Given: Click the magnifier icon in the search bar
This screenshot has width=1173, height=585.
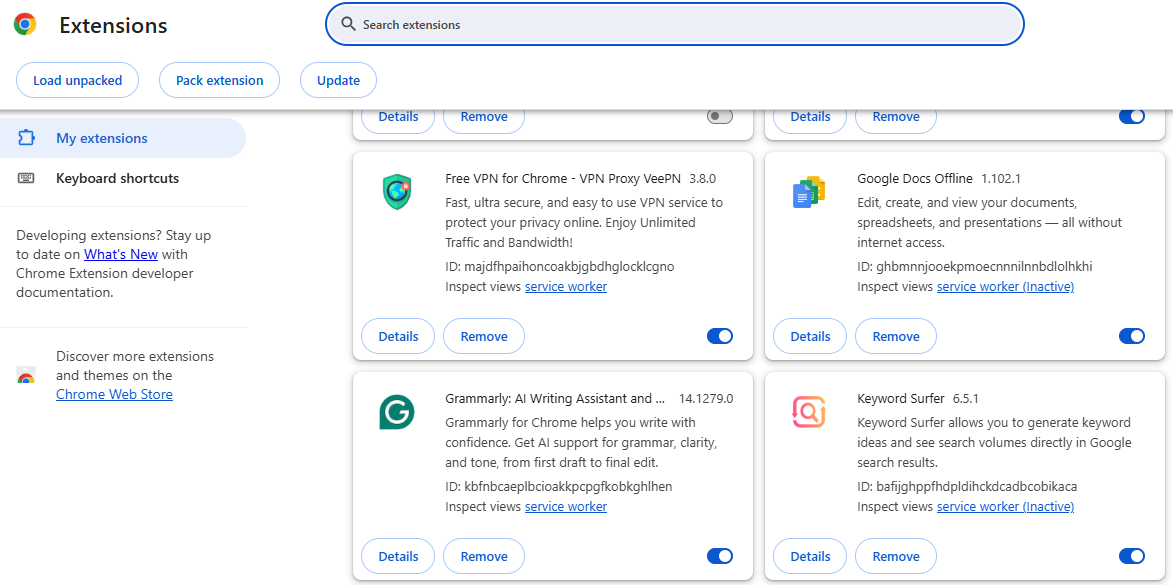Looking at the screenshot, I should click(348, 24).
